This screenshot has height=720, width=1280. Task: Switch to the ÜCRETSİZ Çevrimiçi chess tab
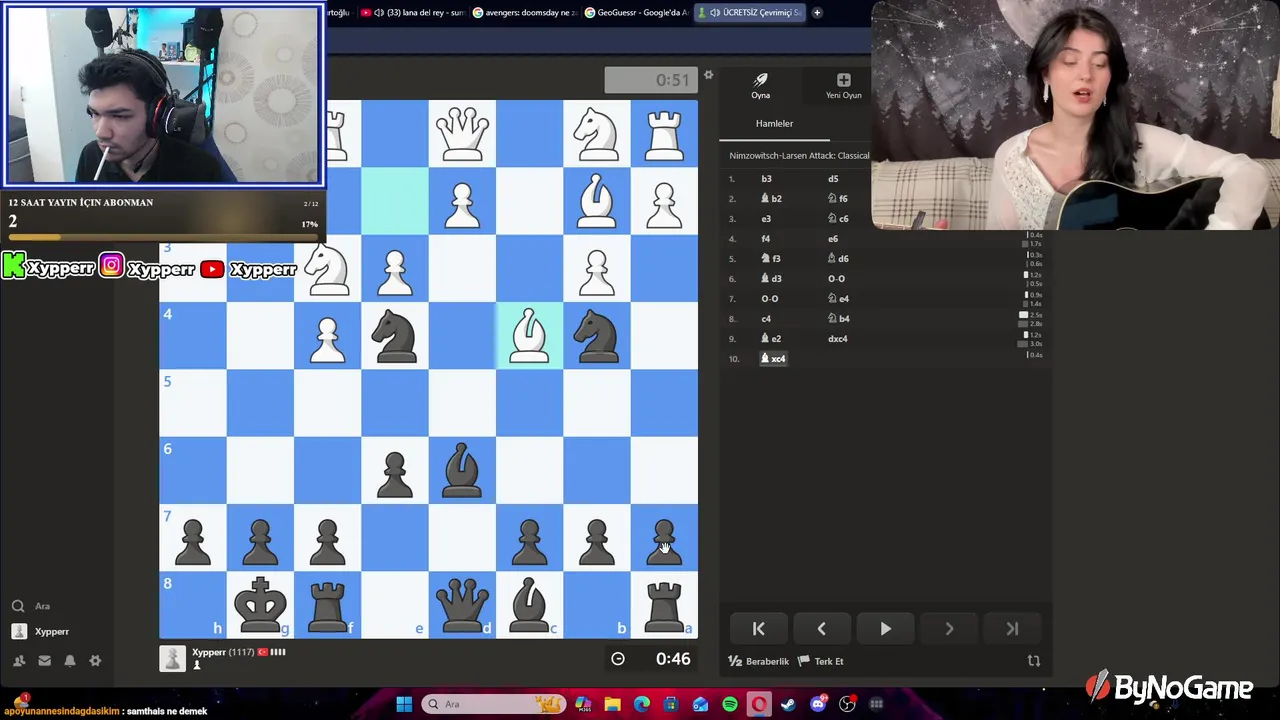750,12
